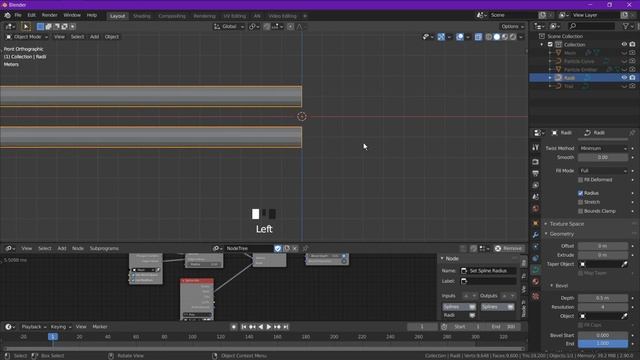This screenshot has width=640, height=360.
Task: Click the Bevel End value slider
Action: (x=603, y=344)
